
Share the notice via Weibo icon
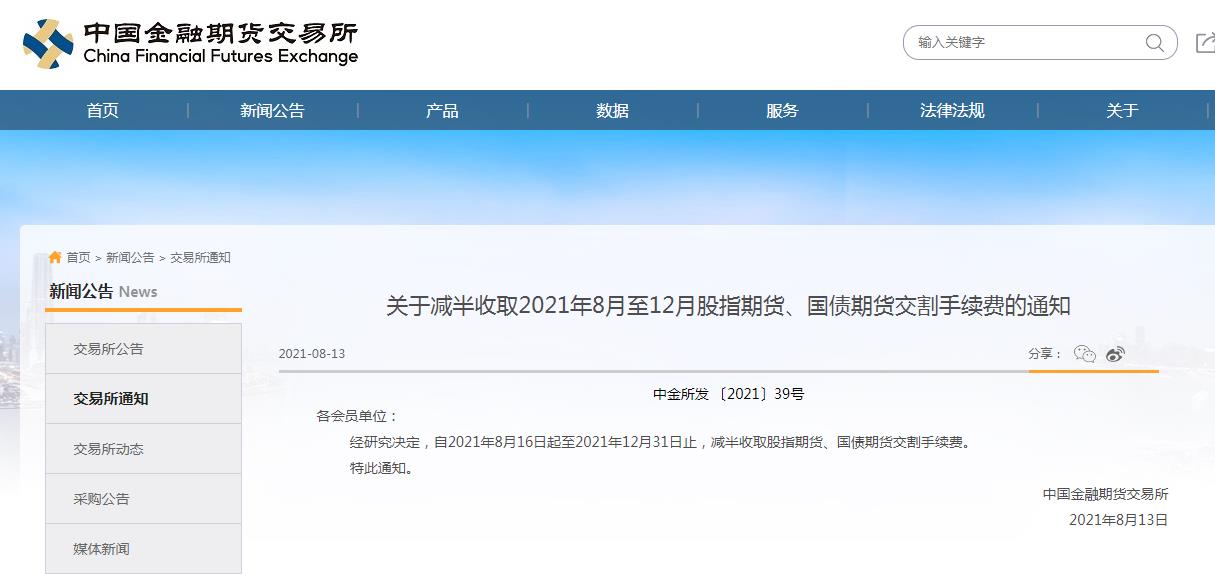point(1116,353)
